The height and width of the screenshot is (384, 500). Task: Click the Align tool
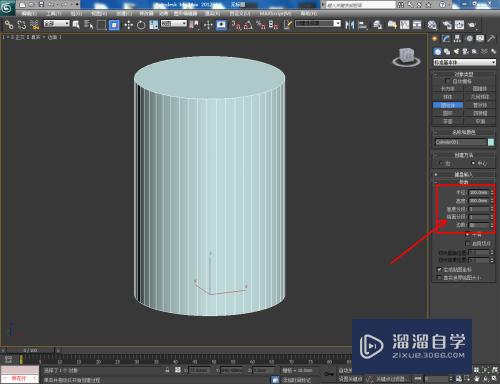tap(362, 25)
